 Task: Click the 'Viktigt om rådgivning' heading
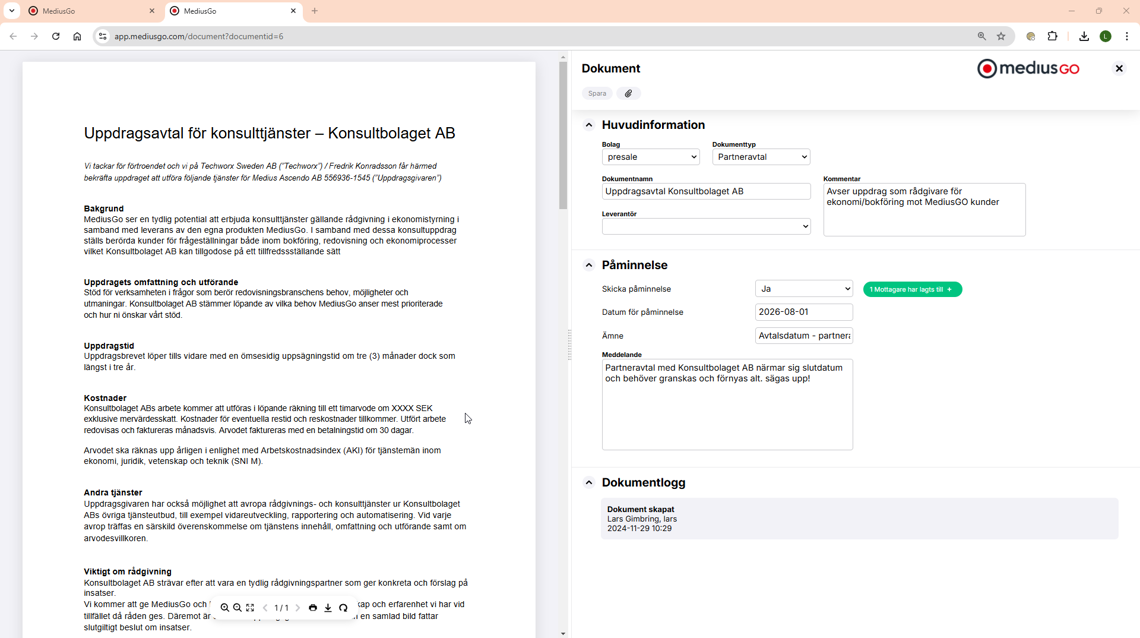point(127,572)
